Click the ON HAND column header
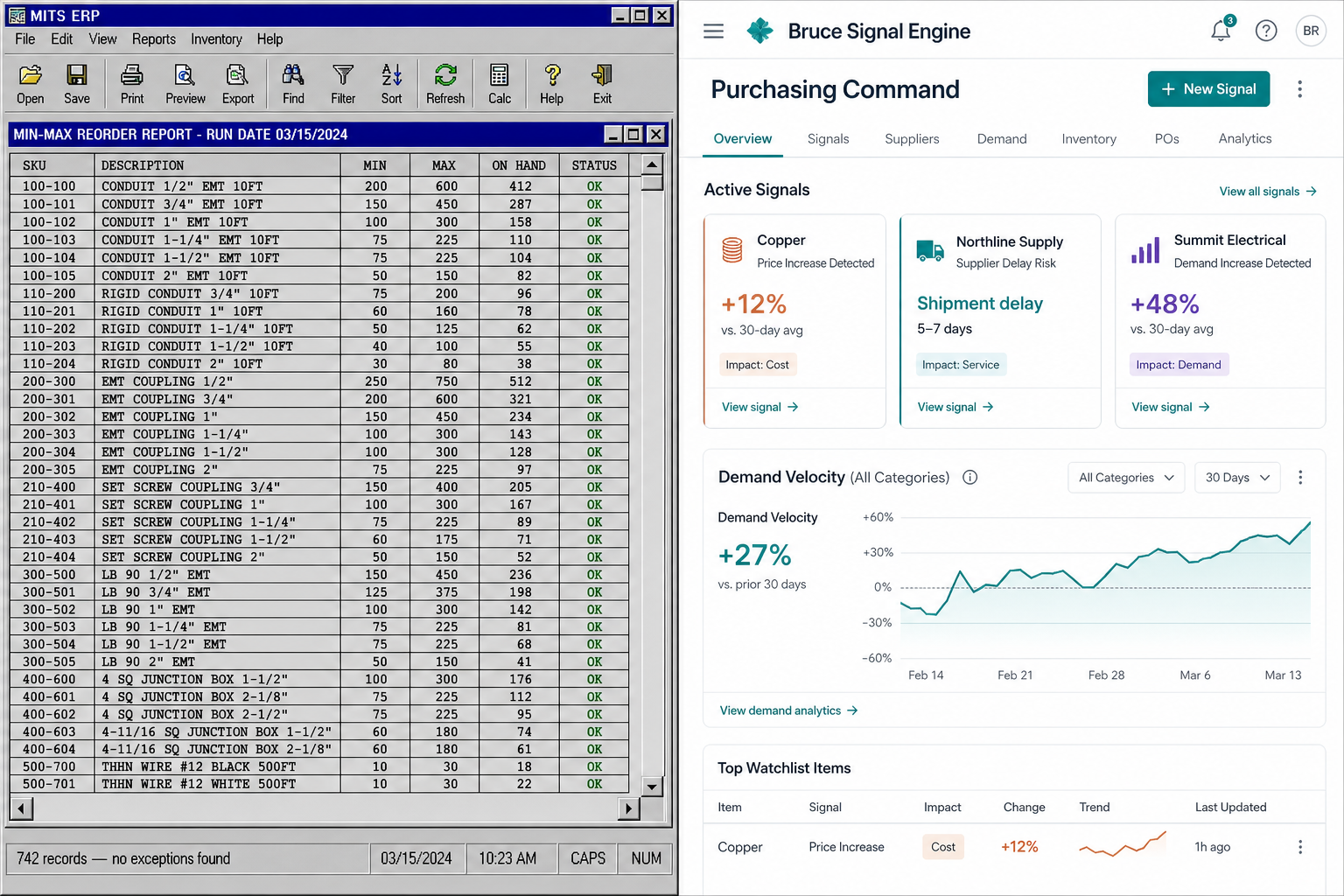Image resolution: width=1344 pixels, height=896 pixels. coord(519,165)
